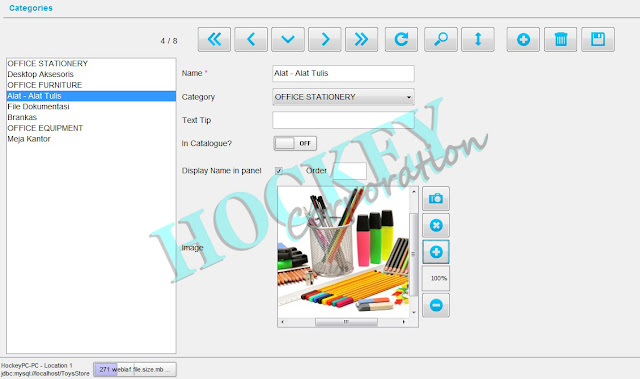Remove the image with the X button

436,225
